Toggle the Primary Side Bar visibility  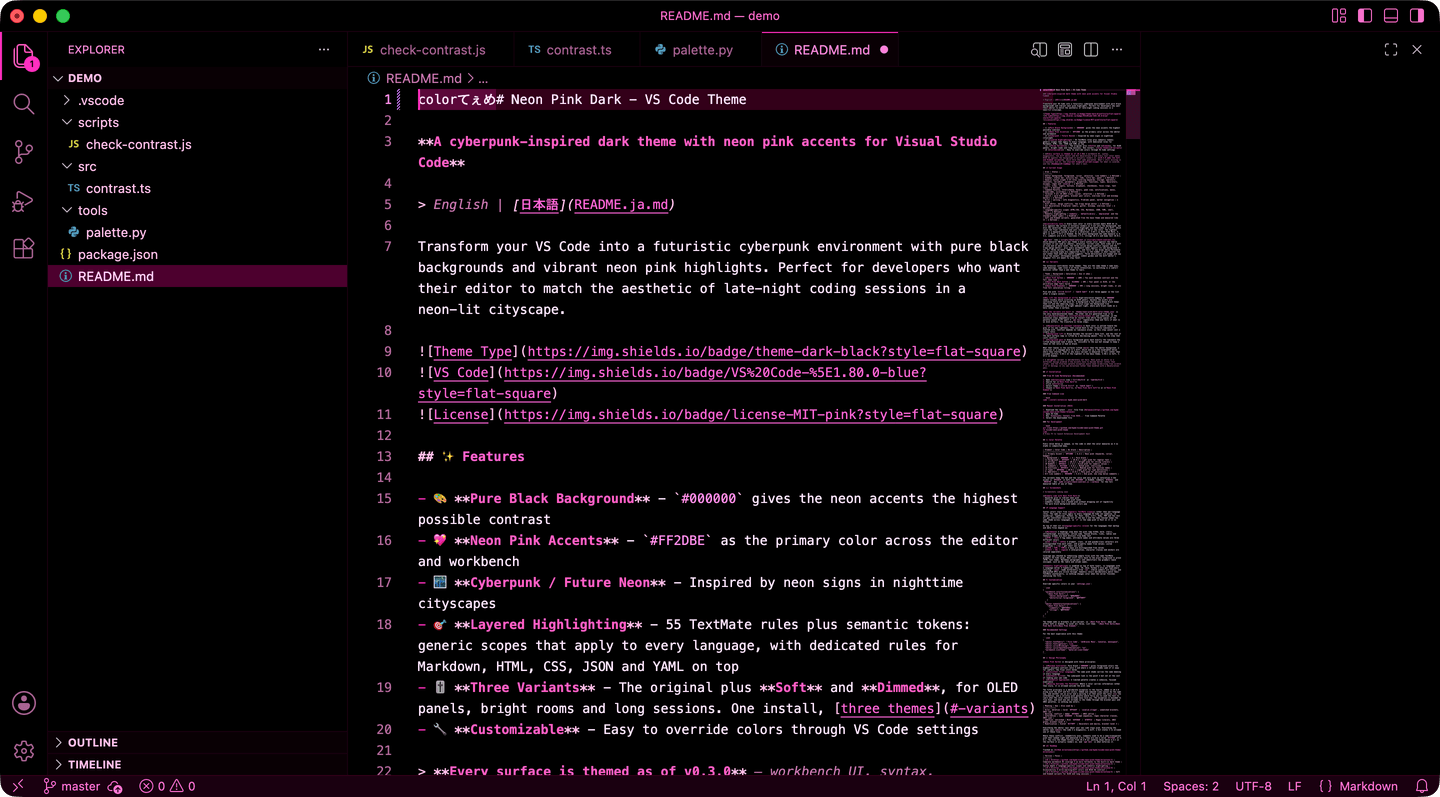click(x=1365, y=16)
